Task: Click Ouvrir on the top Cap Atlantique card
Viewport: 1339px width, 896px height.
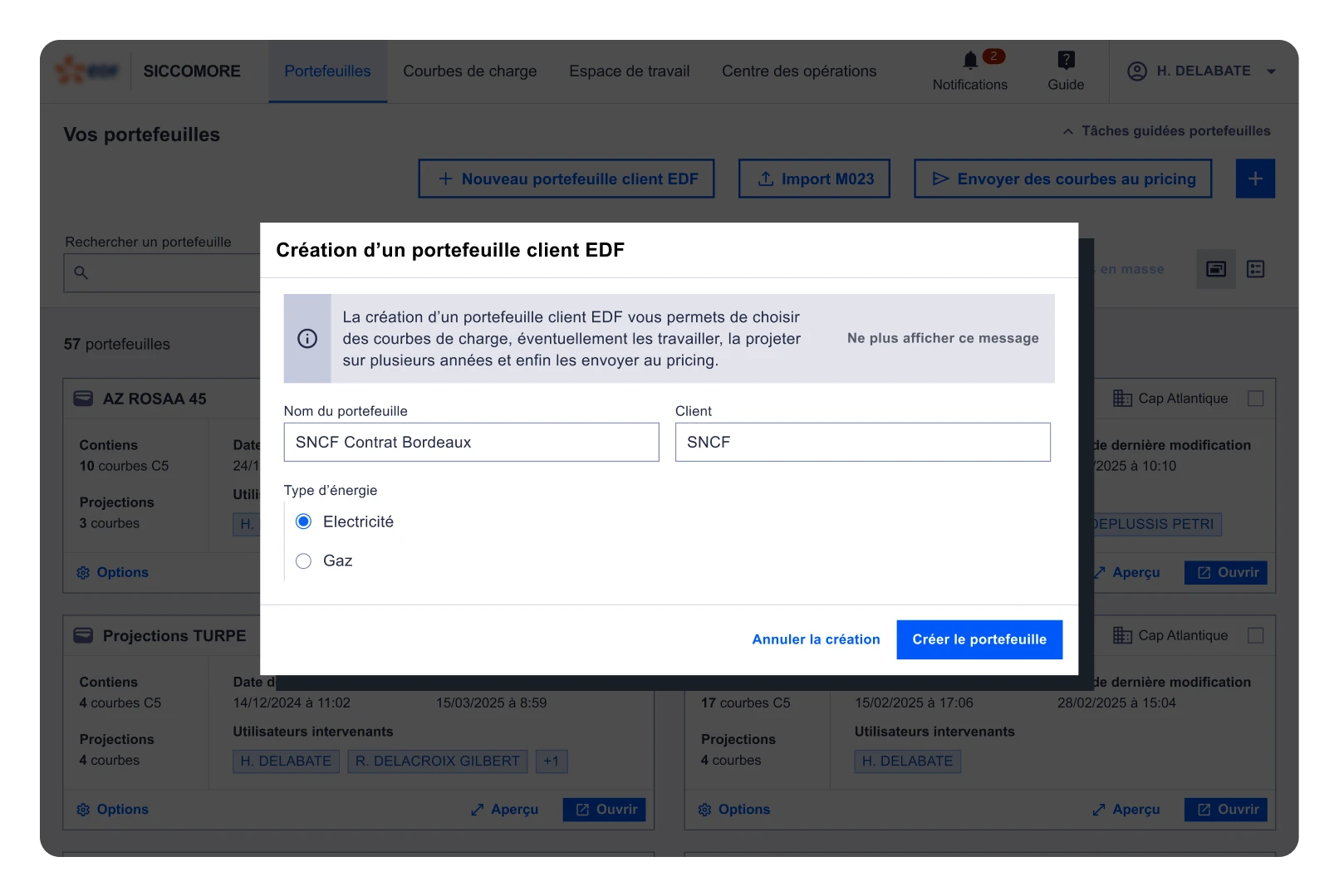Action: [1226, 573]
